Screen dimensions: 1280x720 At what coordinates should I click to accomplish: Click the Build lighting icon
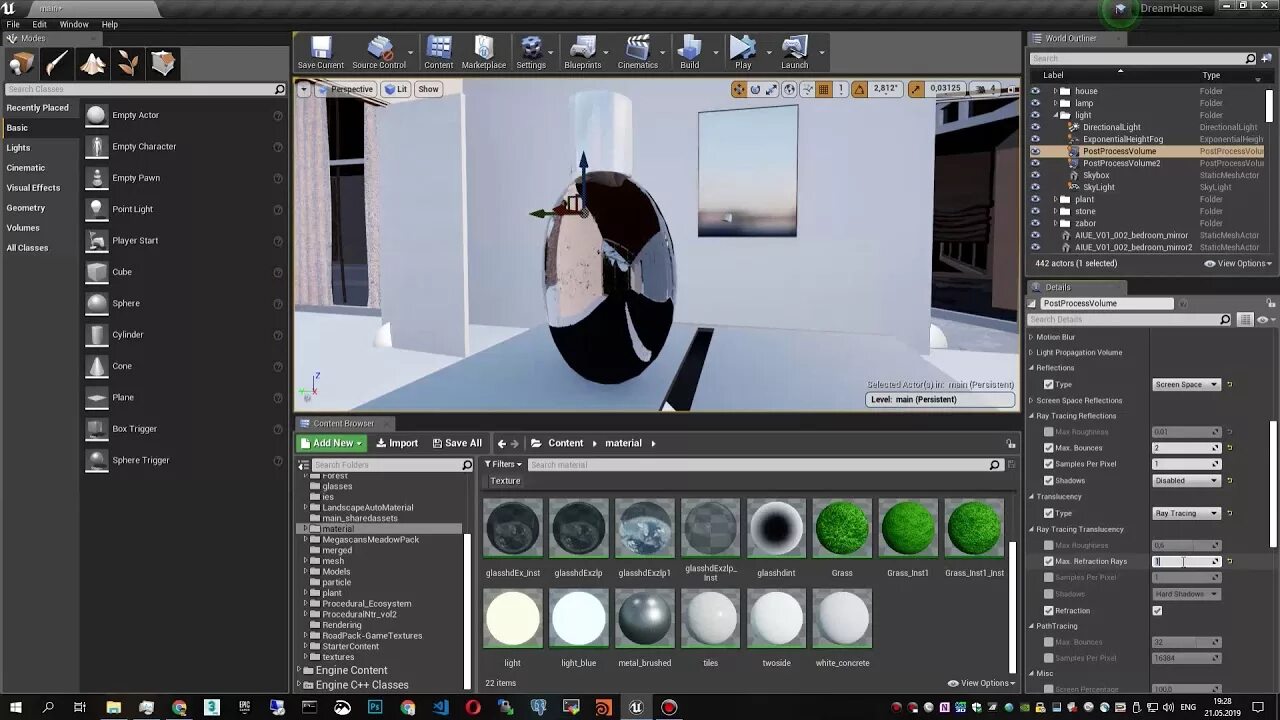[689, 52]
